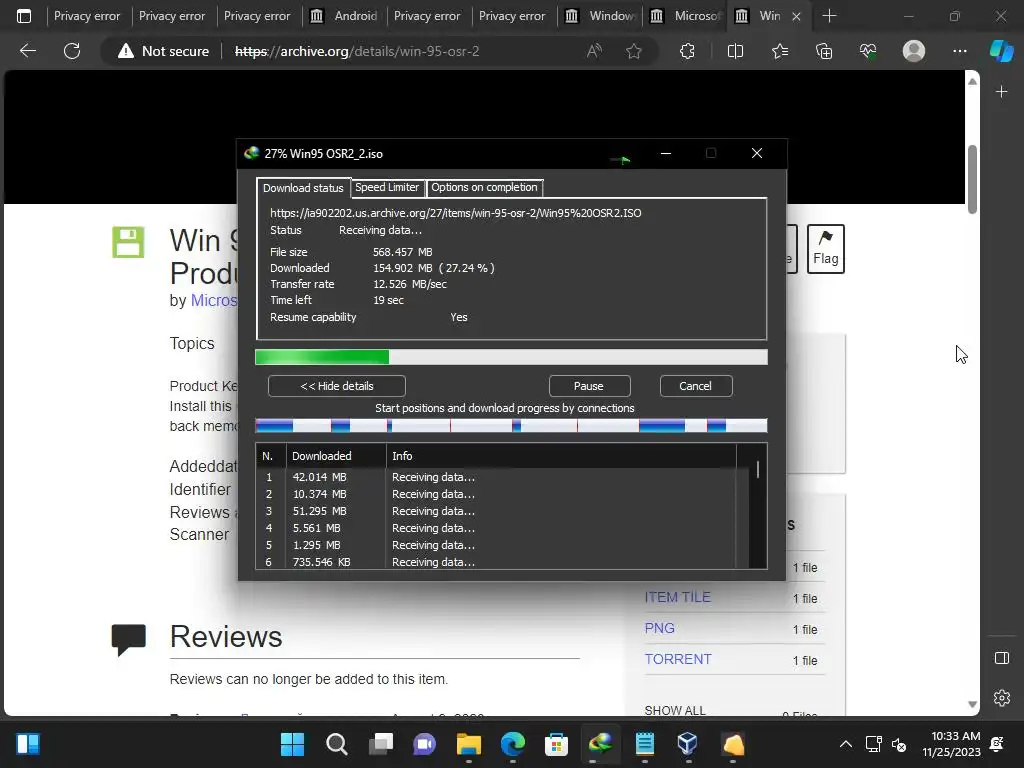Open the TORRENT download link
This screenshot has width=1024, height=768.
[x=678, y=660]
